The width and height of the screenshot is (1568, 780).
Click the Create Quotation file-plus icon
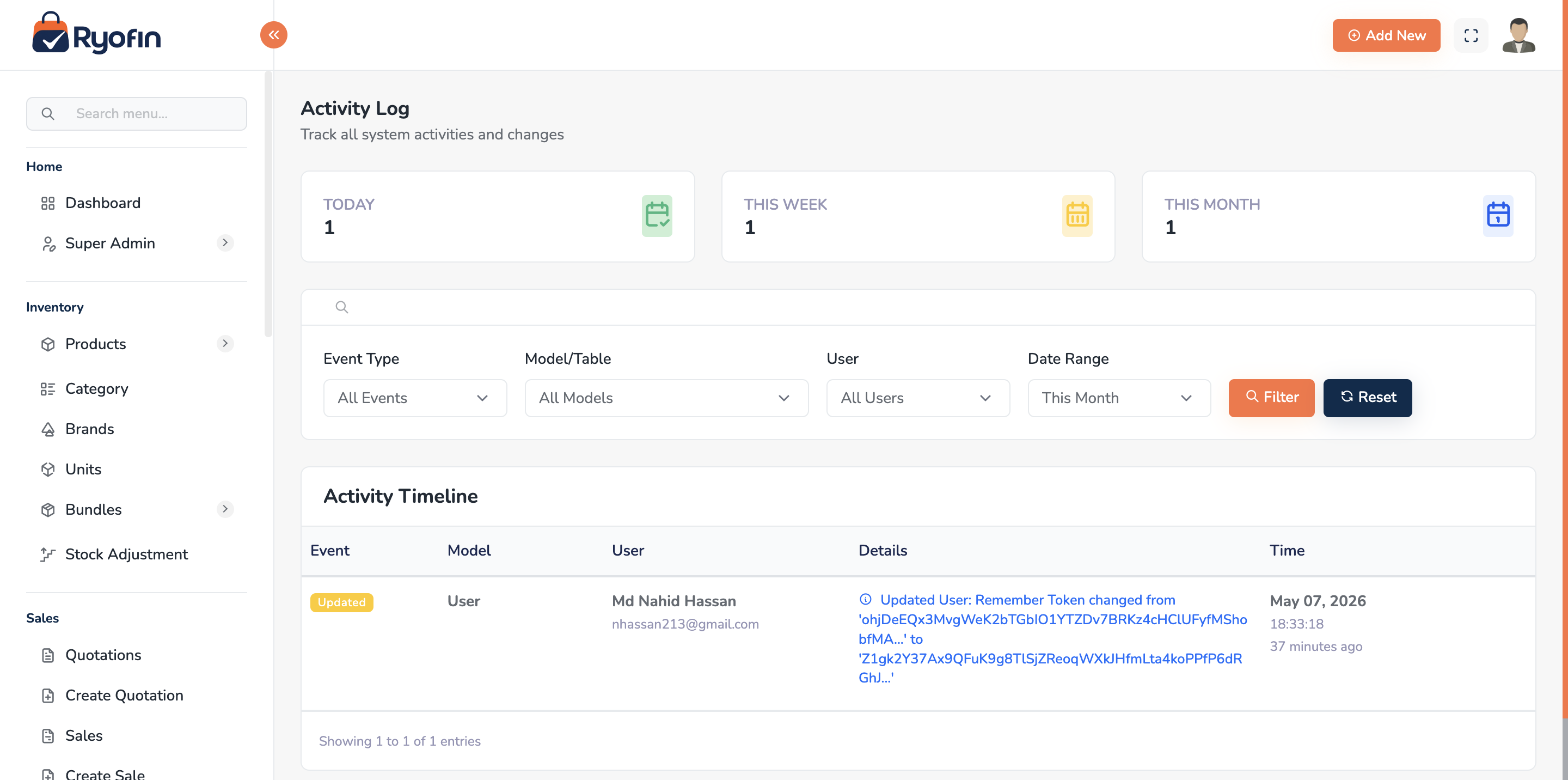(47, 696)
